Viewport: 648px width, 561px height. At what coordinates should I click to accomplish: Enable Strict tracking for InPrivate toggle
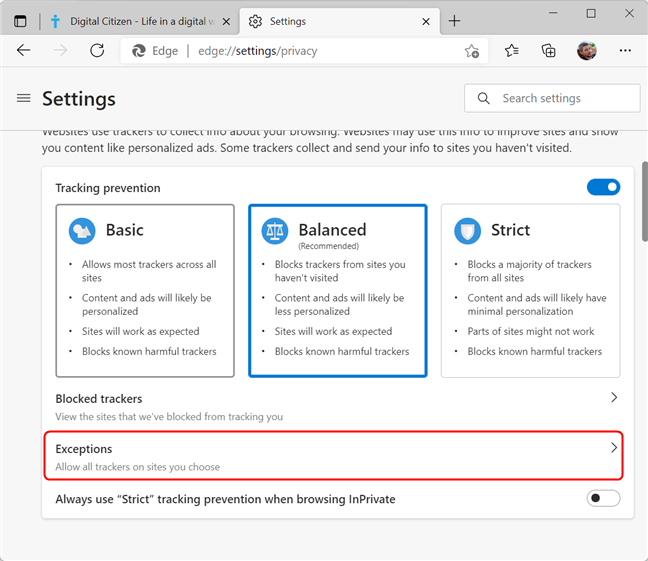(x=603, y=498)
